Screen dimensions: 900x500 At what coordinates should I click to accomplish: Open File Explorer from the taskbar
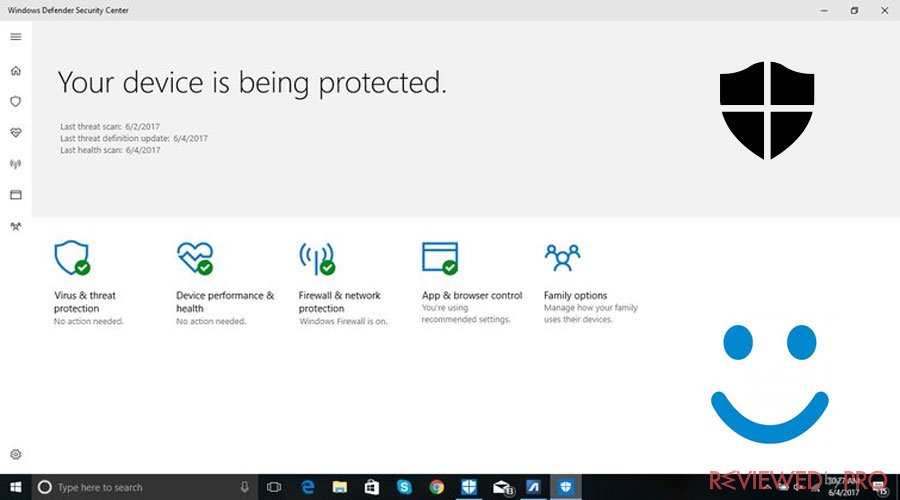coord(340,487)
